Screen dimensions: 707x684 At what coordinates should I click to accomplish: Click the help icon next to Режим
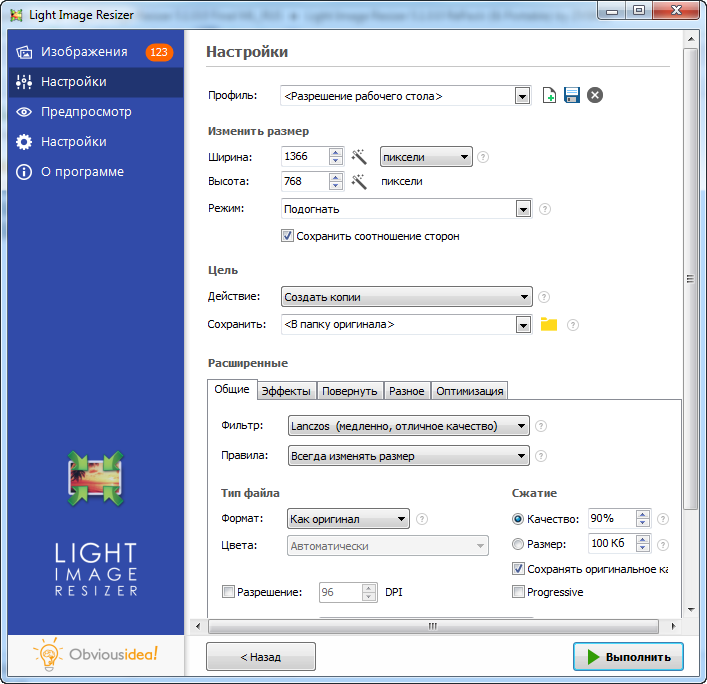[x=545, y=210]
